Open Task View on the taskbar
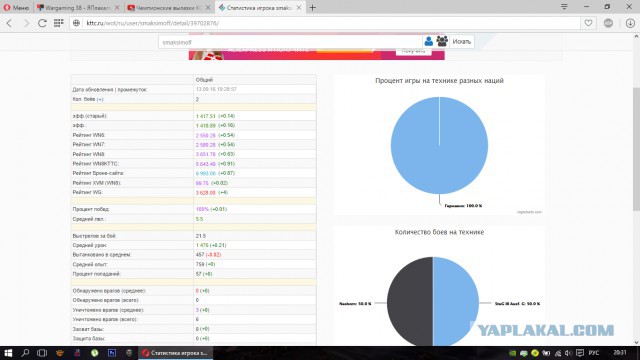 tap(42, 353)
